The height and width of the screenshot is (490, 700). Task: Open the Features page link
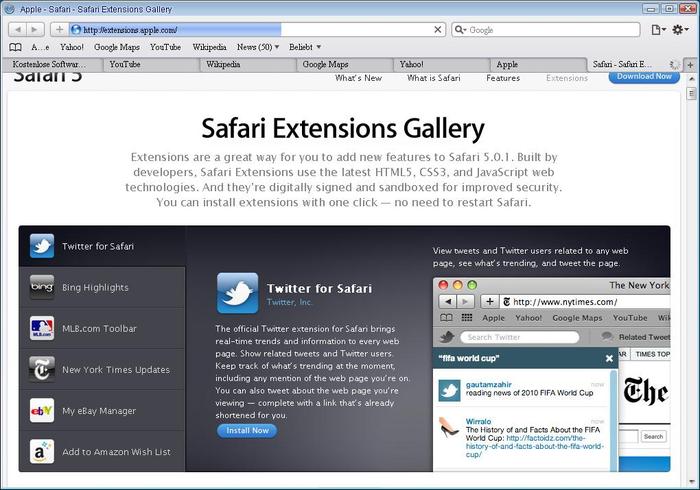coord(503,78)
